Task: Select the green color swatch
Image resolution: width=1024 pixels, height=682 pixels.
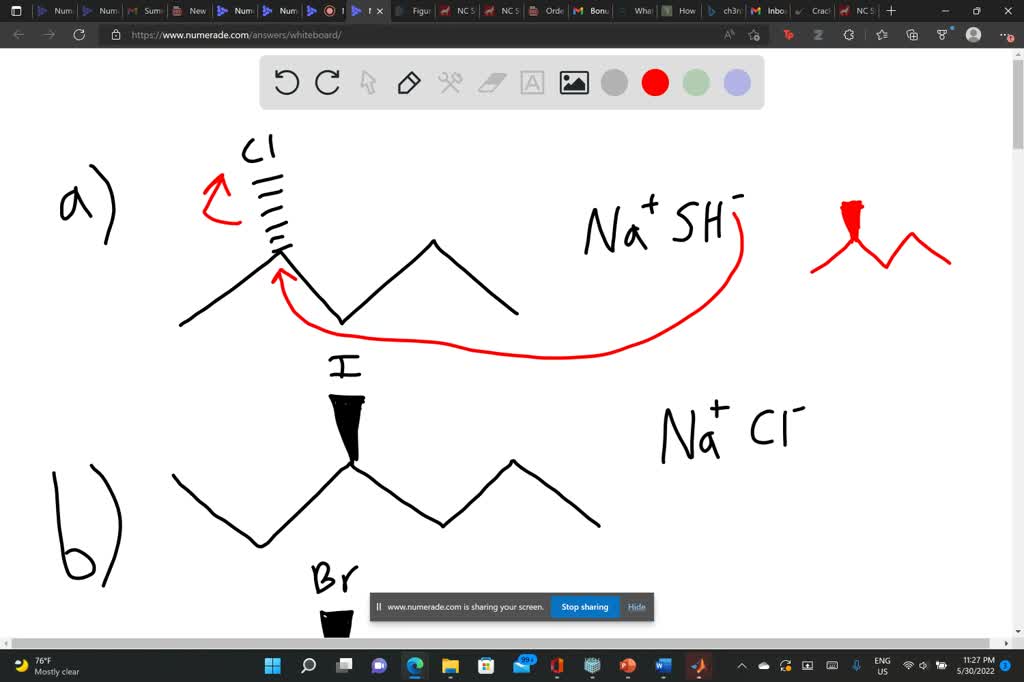Action: pos(695,83)
